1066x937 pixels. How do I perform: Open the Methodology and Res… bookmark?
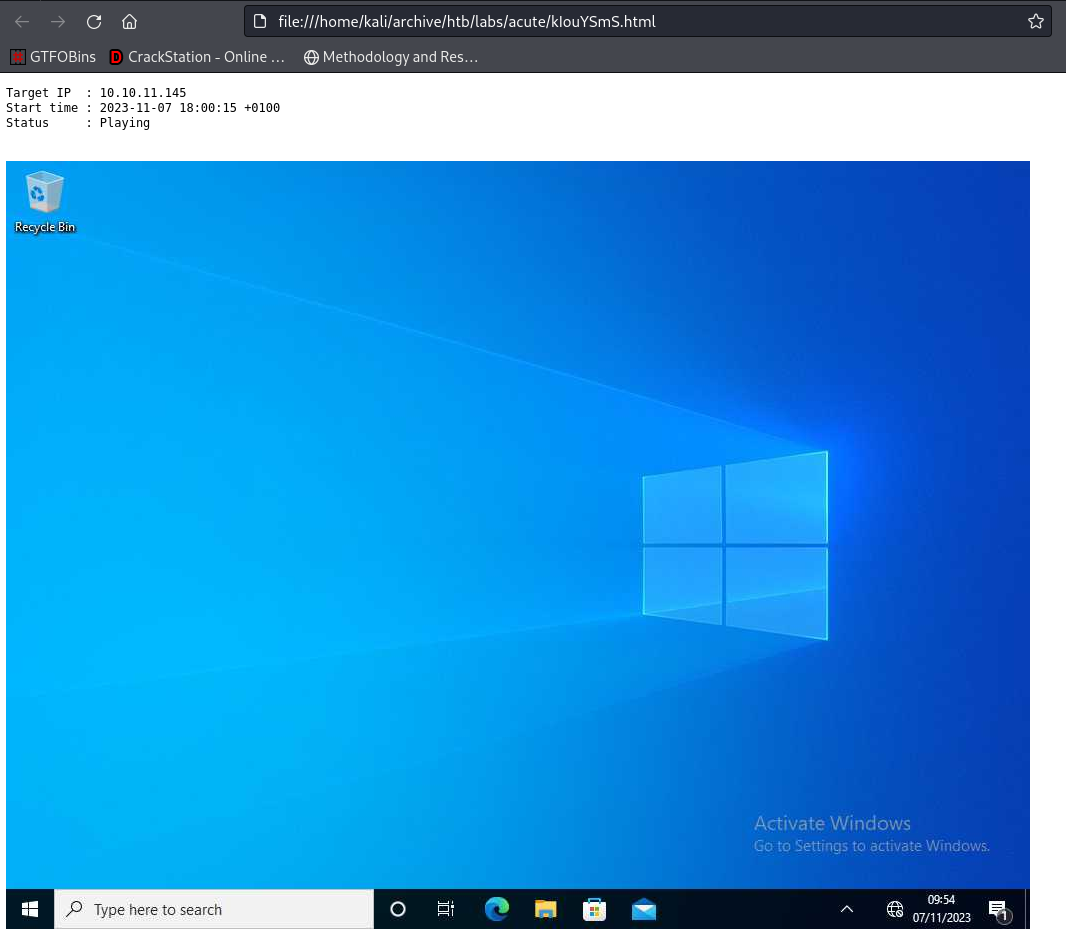[x=391, y=57]
